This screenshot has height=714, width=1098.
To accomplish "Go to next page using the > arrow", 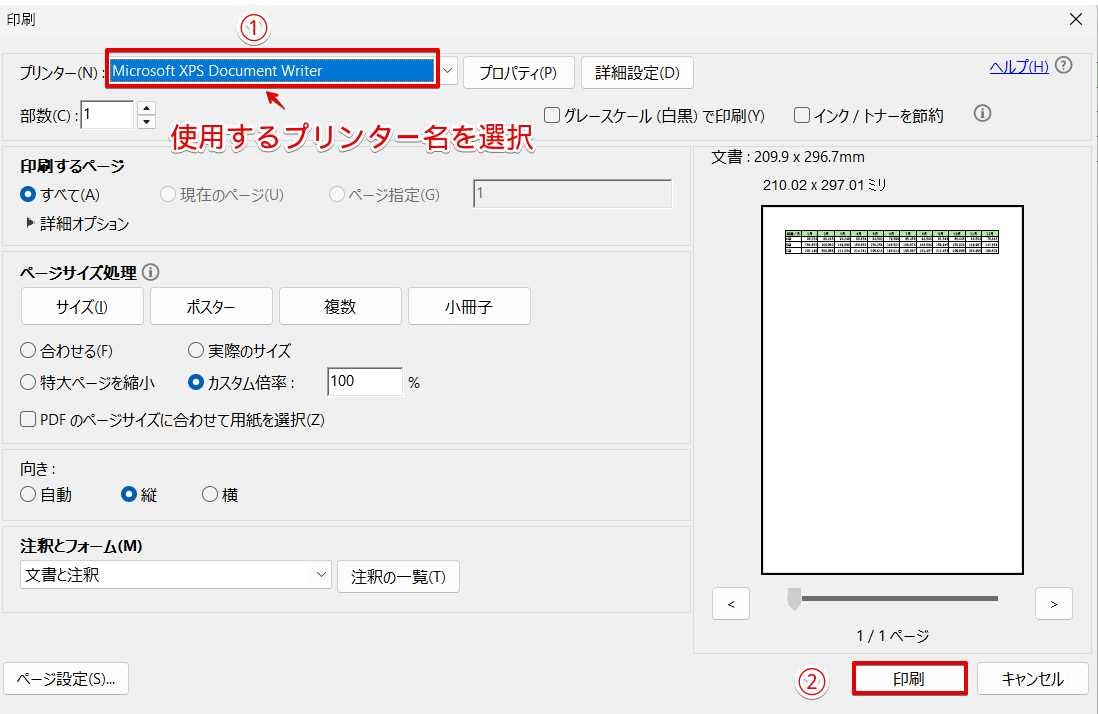I will click(x=1053, y=603).
